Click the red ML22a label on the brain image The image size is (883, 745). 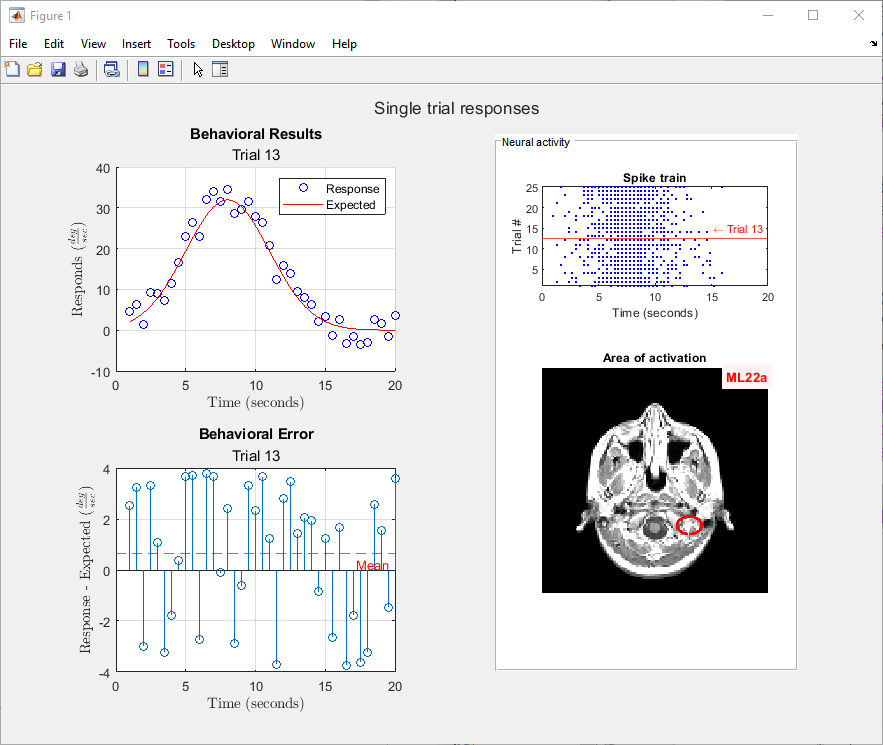(x=746, y=378)
